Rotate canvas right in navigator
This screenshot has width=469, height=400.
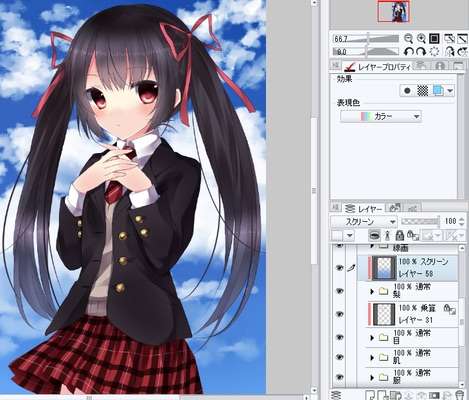pos(421,52)
